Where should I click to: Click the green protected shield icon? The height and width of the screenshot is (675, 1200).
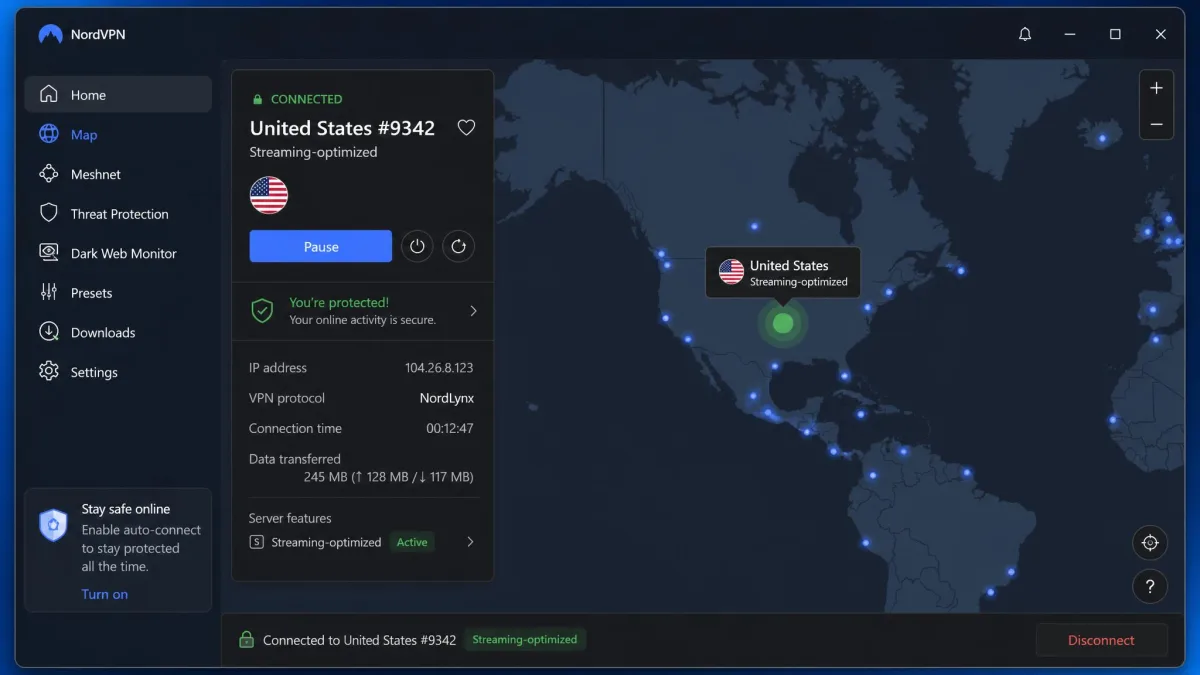click(262, 311)
